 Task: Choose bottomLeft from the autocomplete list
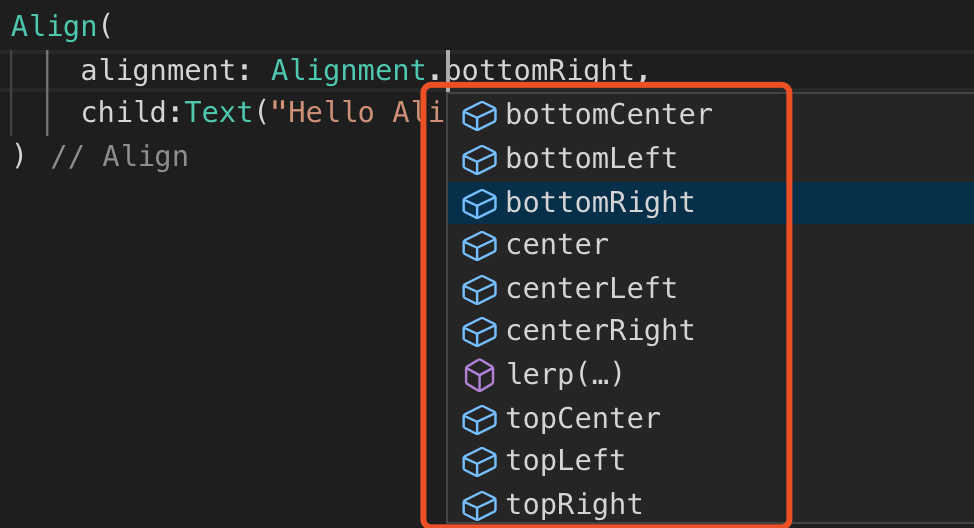[591, 159]
